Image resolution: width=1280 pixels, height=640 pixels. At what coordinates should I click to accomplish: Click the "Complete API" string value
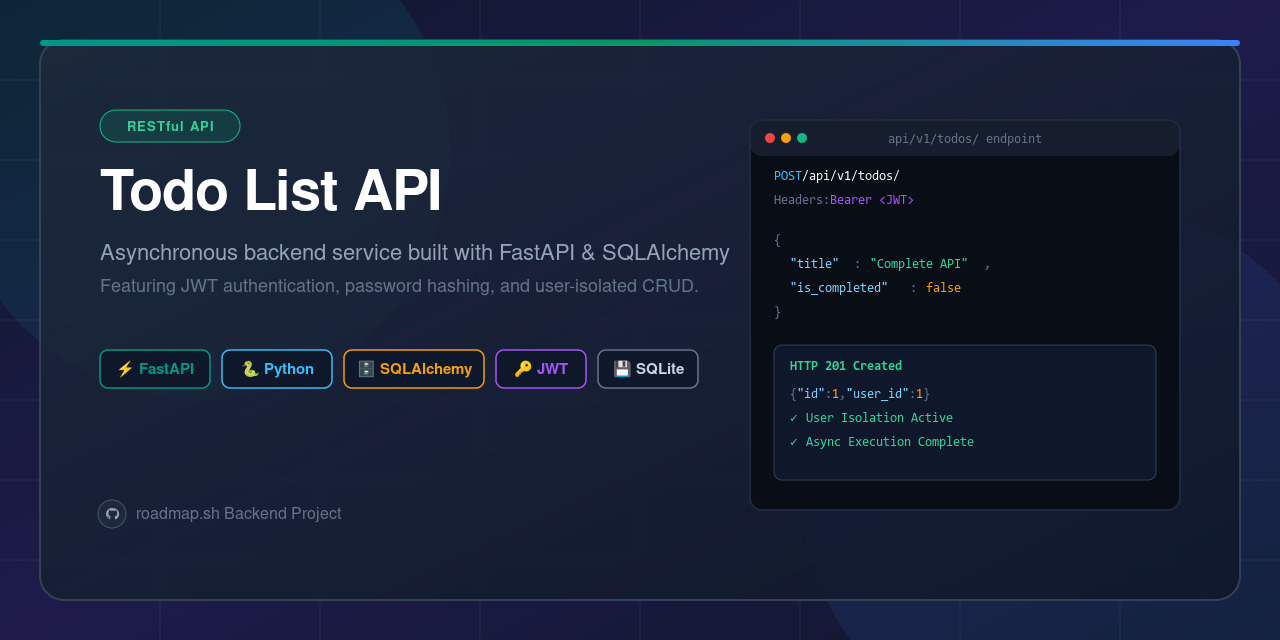pyautogui.click(x=919, y=264)
